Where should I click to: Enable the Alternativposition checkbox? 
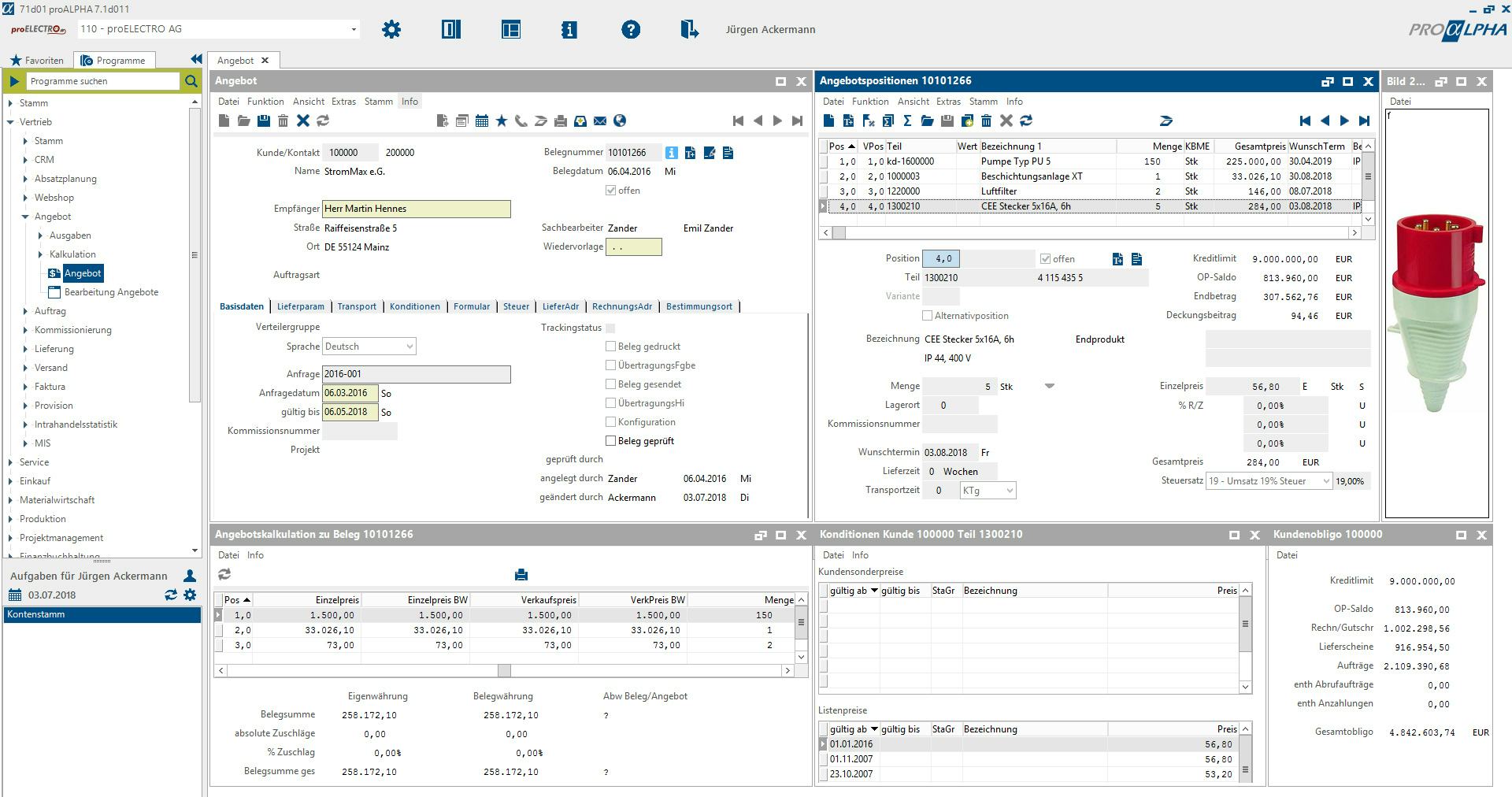pos(927,315)
